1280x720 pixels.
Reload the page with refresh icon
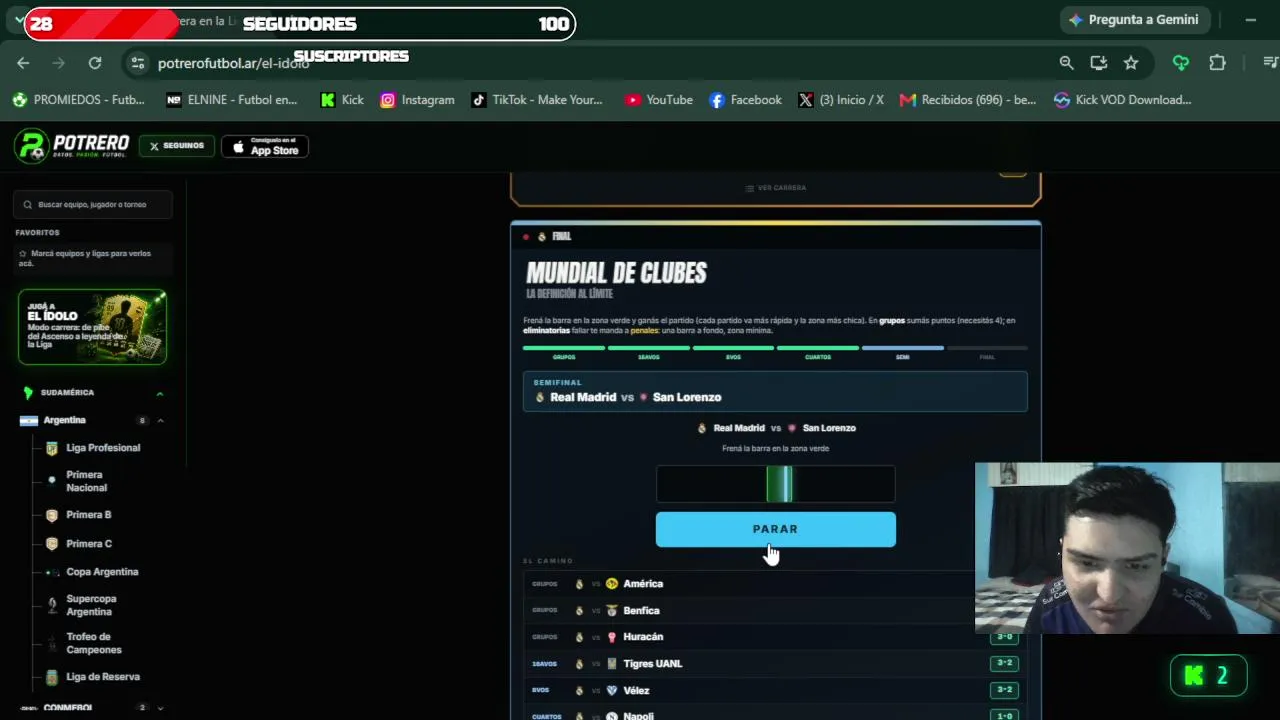pyautogui.click(x=95, y=63)
